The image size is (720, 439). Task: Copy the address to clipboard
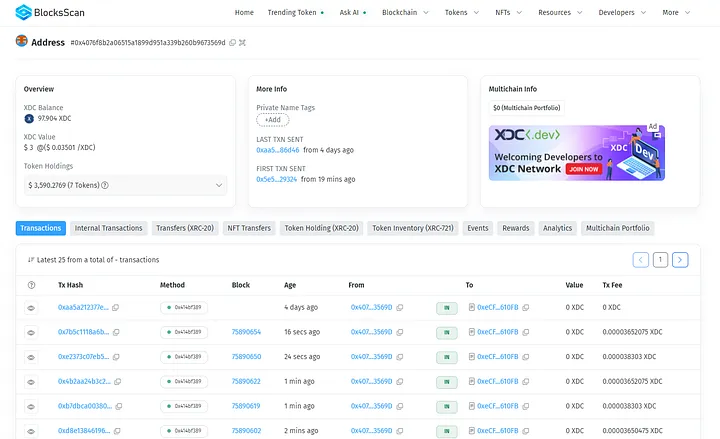coord(233,43)
